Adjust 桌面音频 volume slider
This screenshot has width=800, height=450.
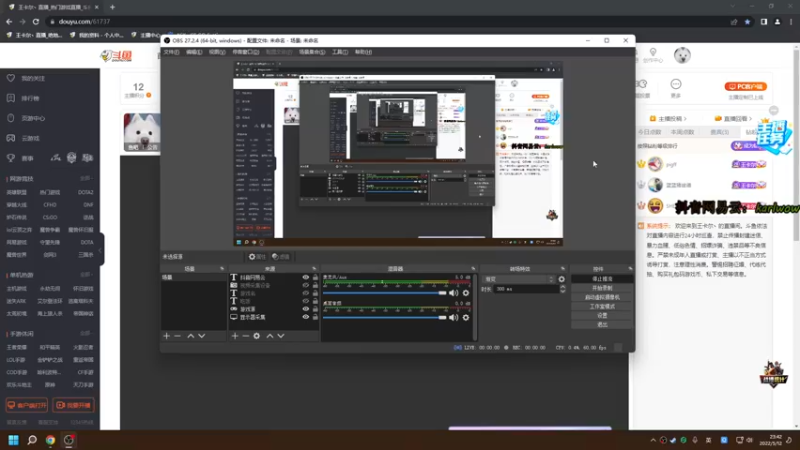pyautogui.click(x=384, y=317)
